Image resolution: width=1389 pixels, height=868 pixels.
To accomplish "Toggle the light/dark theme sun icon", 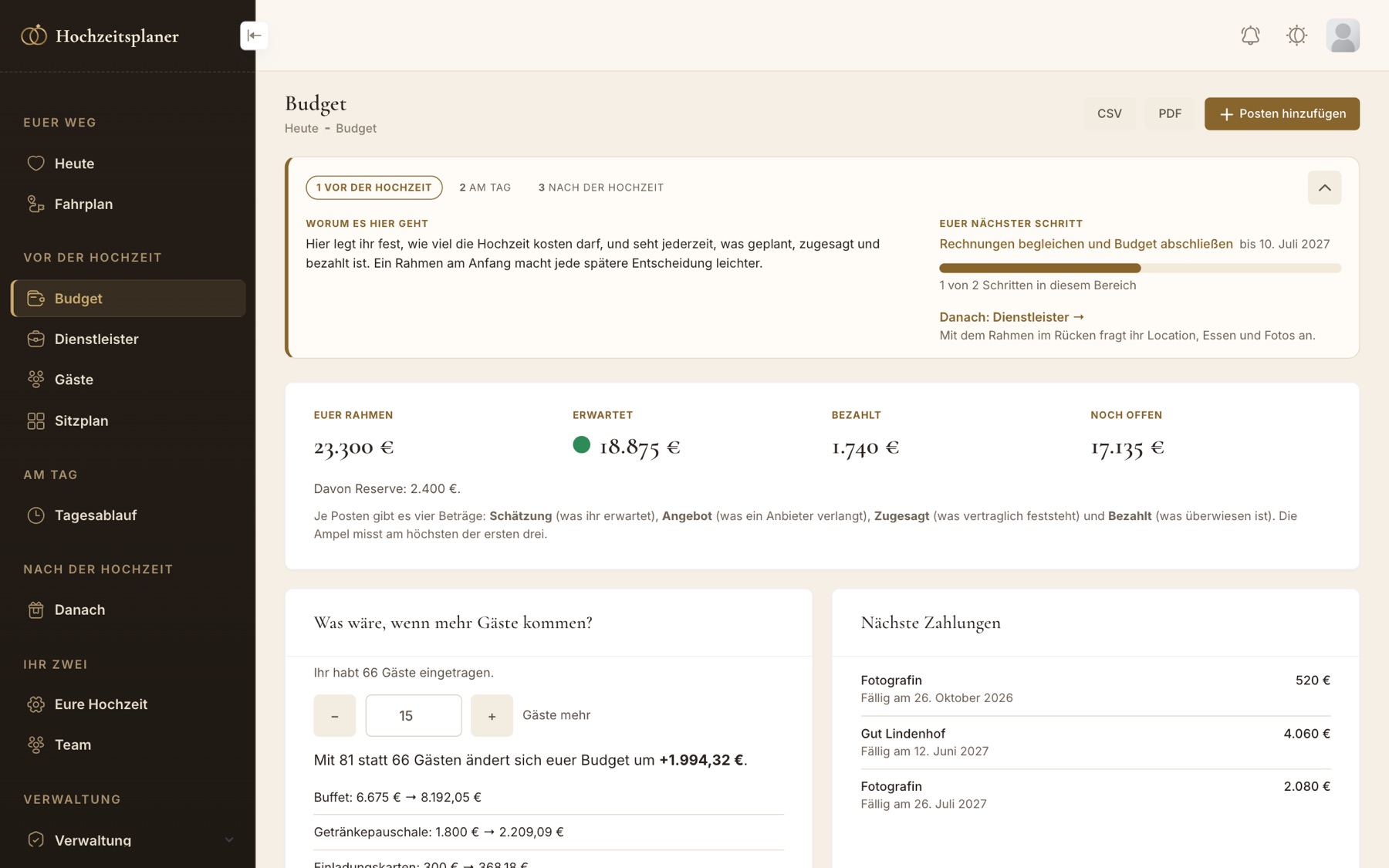I will (1296, 35).
